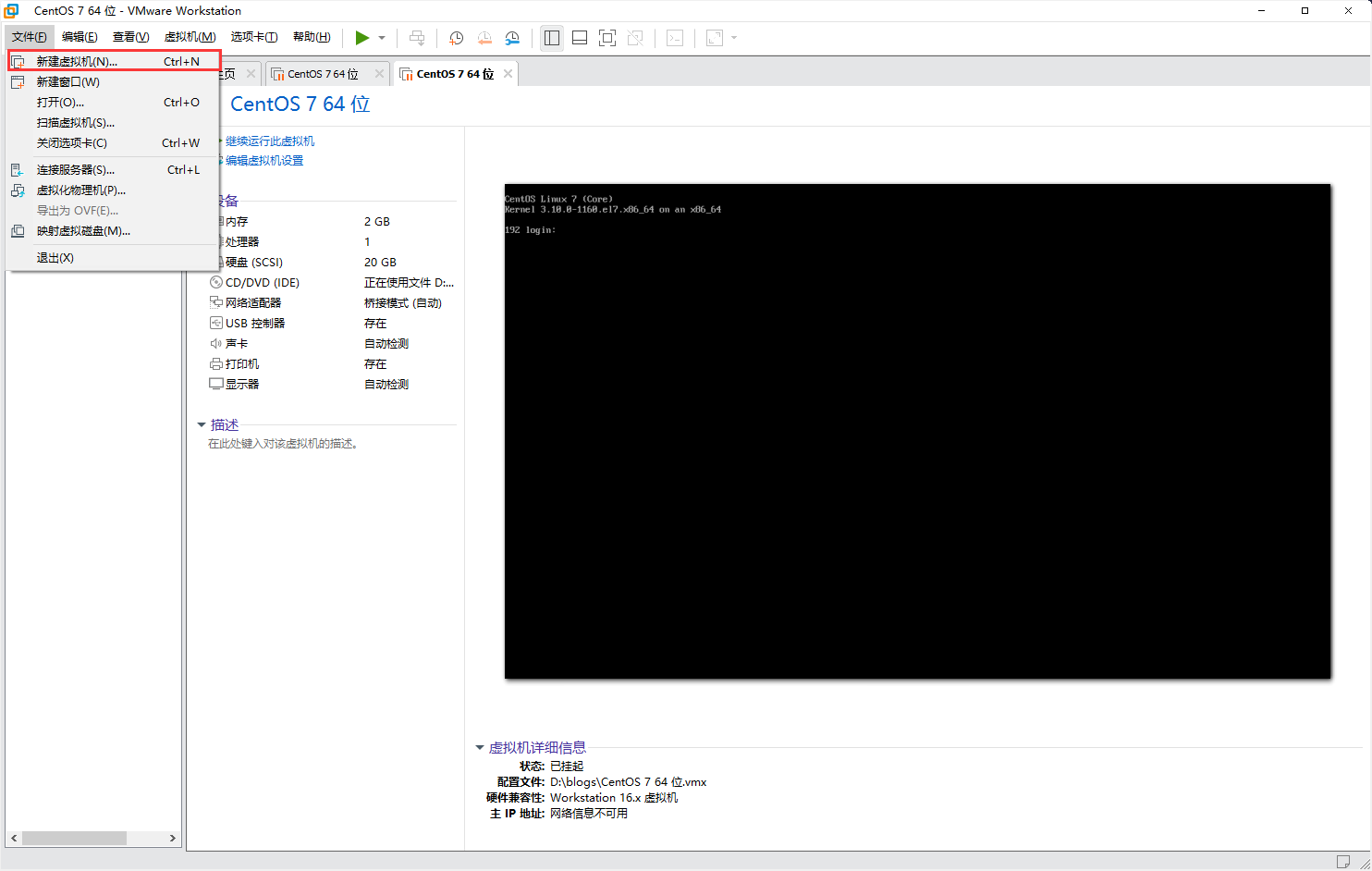Click the send Ctrl+Alt+Del toolbar icon

[x=417, y=38]
